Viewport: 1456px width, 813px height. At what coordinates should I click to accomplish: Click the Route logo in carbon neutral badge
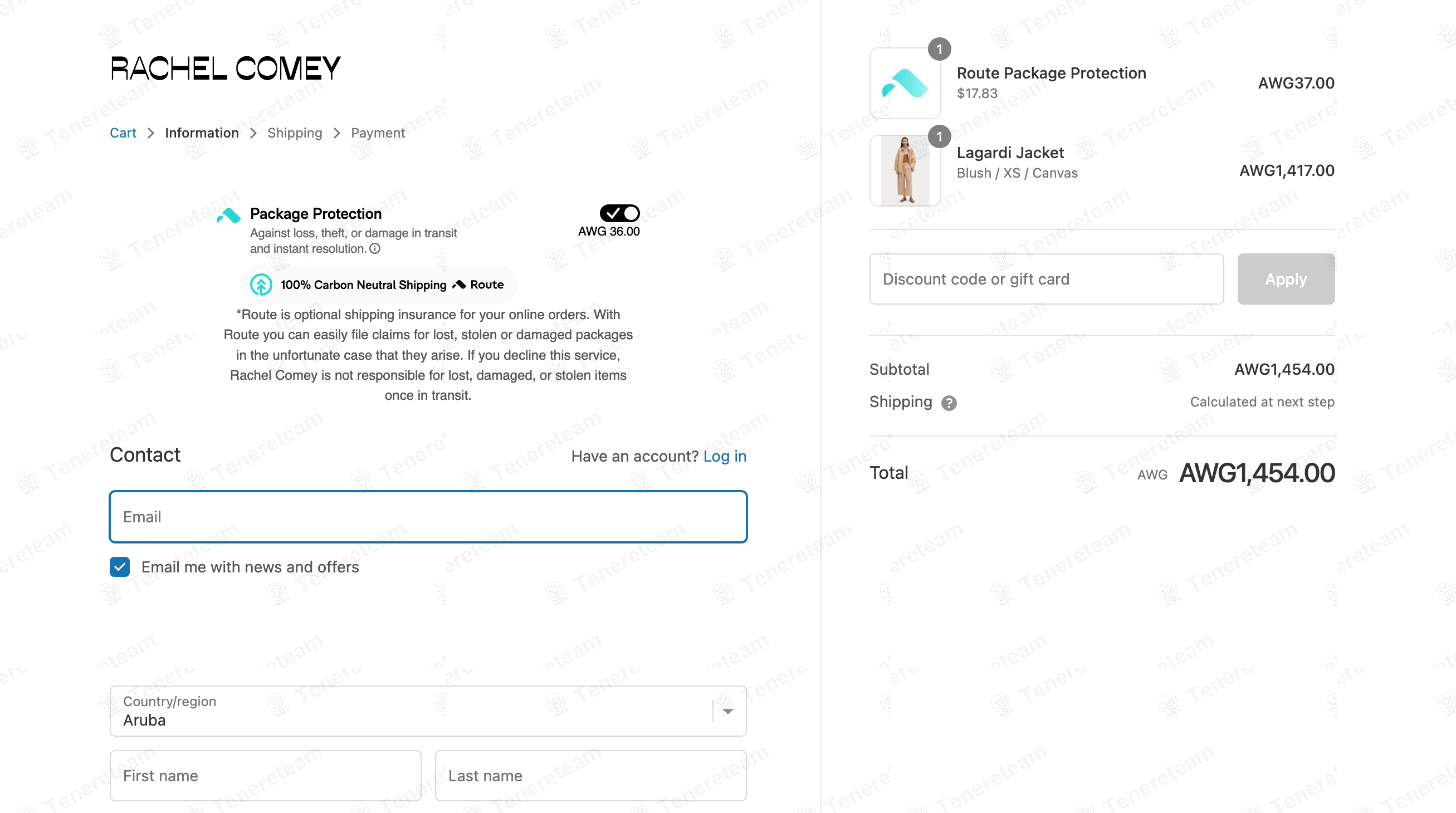pos(478,285)
